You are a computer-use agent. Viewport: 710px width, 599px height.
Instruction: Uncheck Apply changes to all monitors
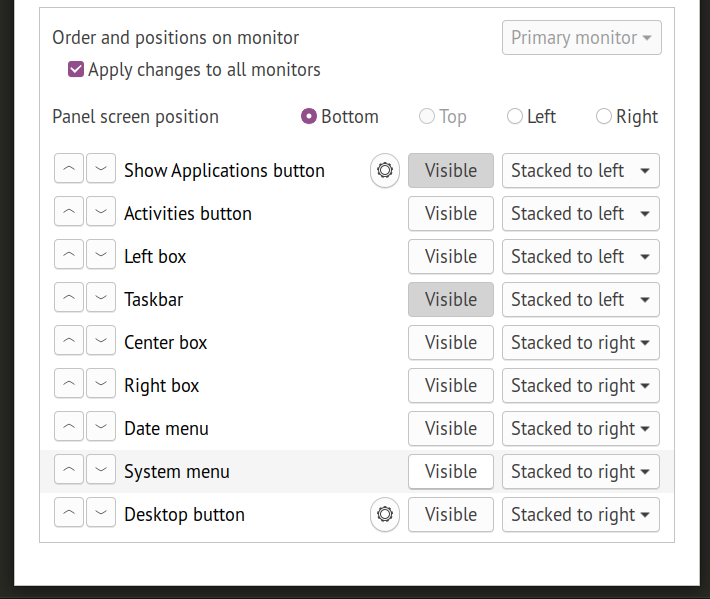click(76, 70)
